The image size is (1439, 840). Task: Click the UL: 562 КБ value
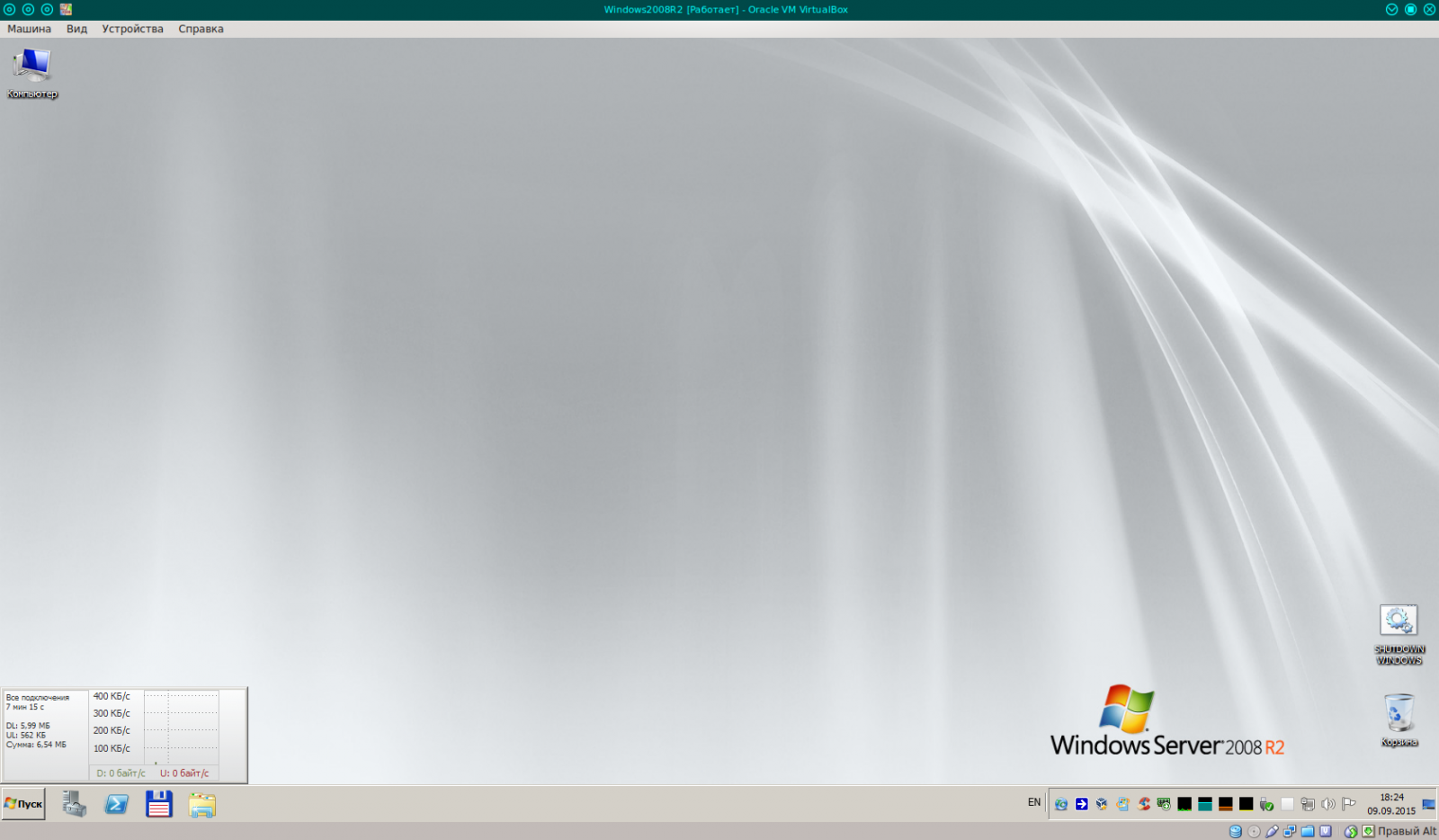pos(26,735)
